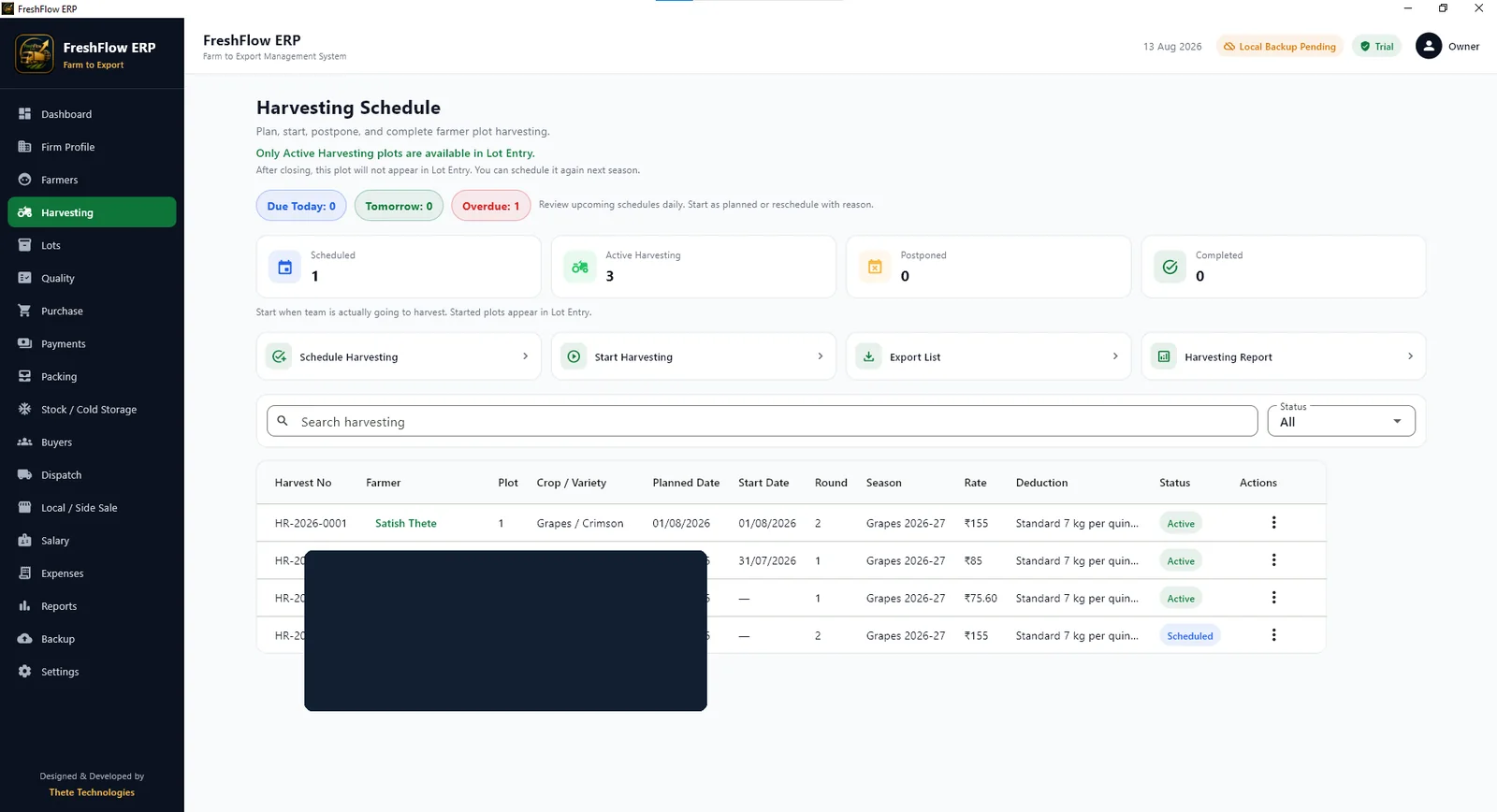This screenshot has width=1497, height=812.
Task: Open the Dashboard page in sidebar
Action: (x=92, y=114)
